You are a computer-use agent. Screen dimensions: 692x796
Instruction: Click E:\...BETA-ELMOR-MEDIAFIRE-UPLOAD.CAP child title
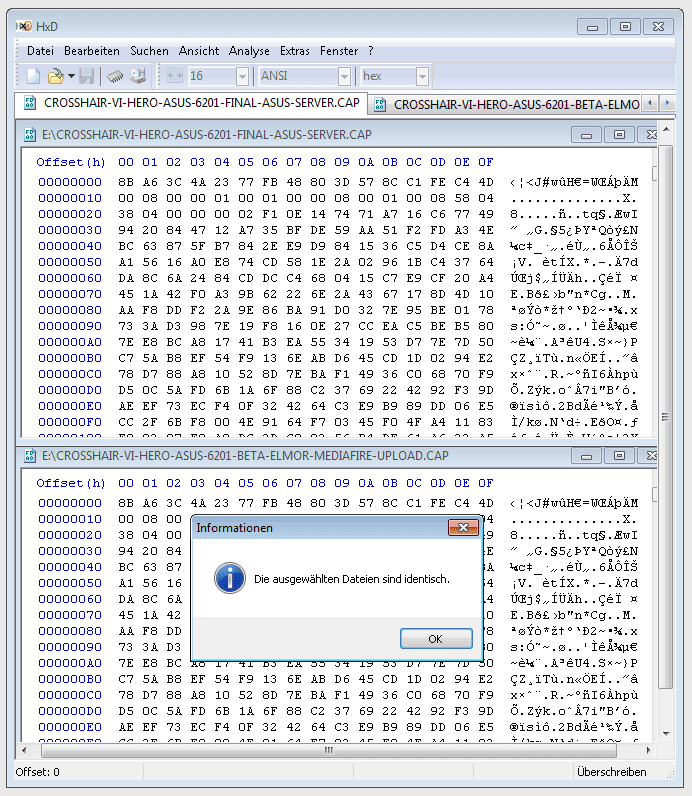point(245,456)
